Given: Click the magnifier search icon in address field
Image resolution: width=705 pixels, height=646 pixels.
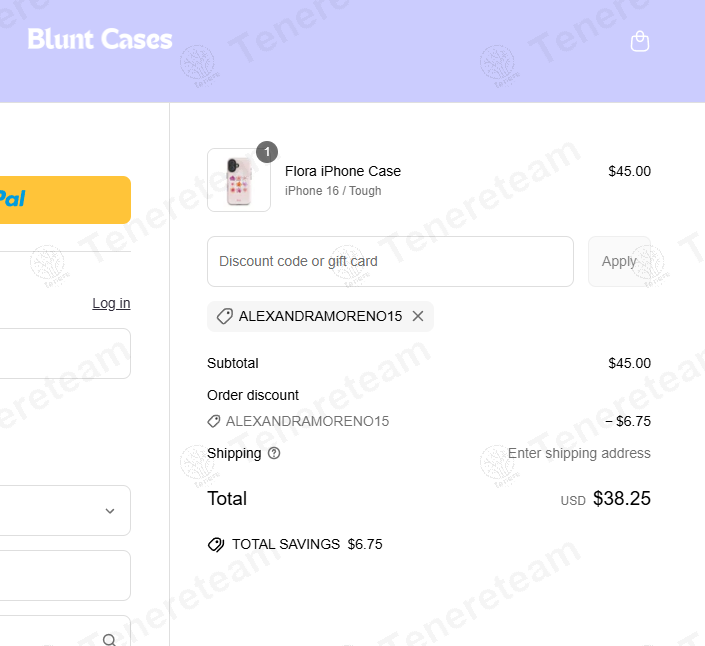Looking at the screenshot, I should tap(109, 639).
